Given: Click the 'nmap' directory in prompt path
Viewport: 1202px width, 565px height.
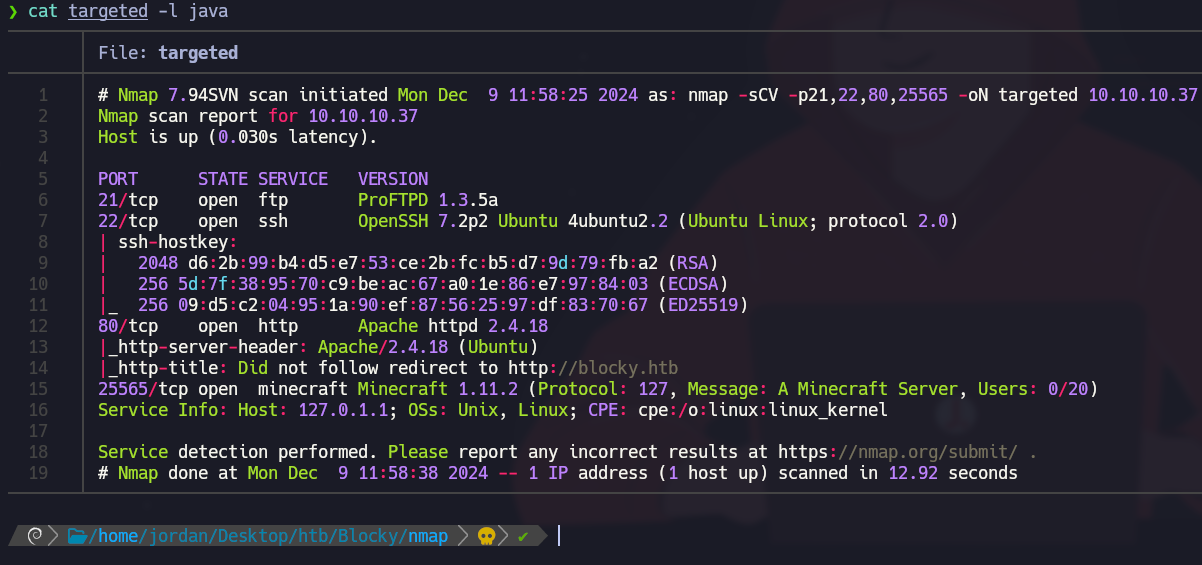Looking at the screenshot, I should pos(428,537).
